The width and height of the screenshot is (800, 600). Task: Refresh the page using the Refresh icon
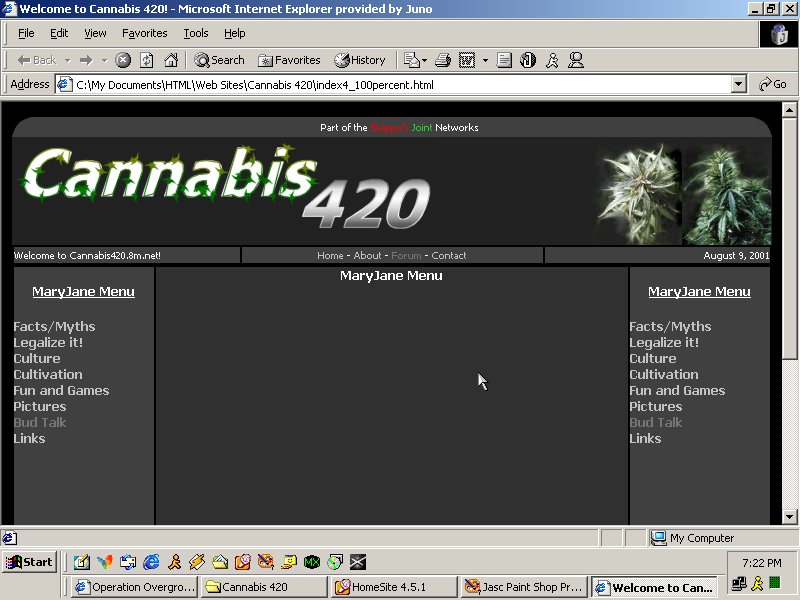click(x=147, y=60)
